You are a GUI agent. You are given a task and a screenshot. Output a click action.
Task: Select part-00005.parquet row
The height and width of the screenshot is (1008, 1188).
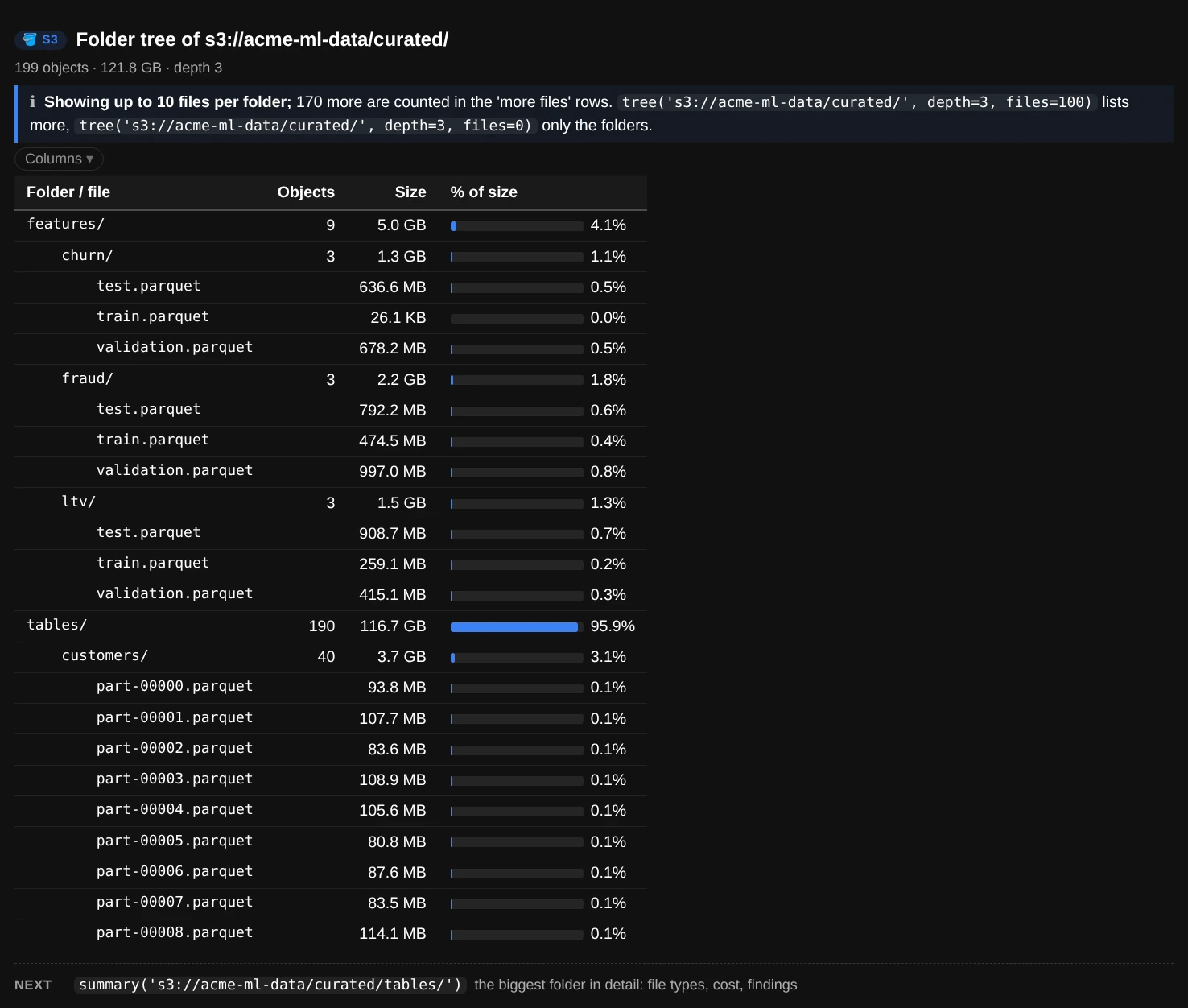coord(331,842)
